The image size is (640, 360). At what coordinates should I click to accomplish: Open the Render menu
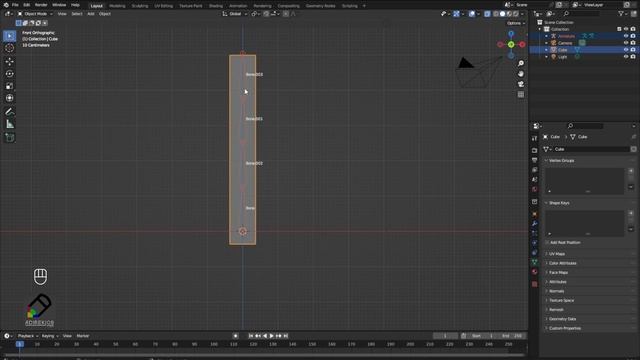41,5
